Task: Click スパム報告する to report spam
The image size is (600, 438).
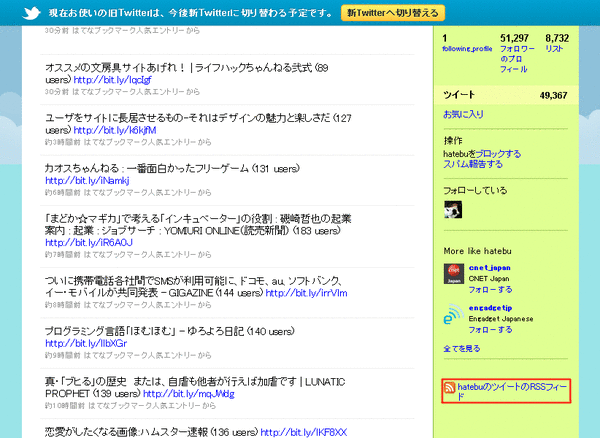Action: pos(473,164)
